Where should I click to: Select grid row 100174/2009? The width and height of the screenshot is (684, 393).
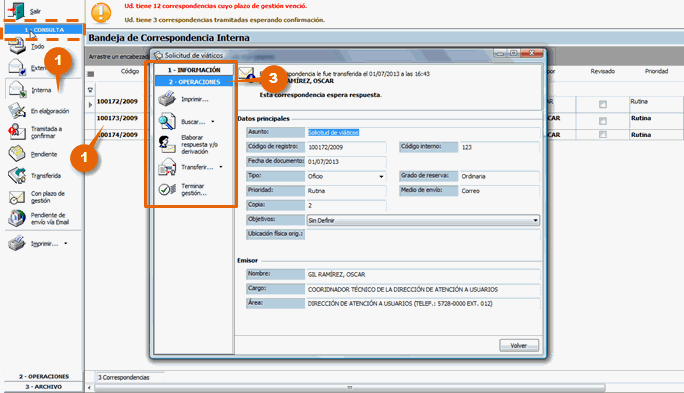[117, 135]
